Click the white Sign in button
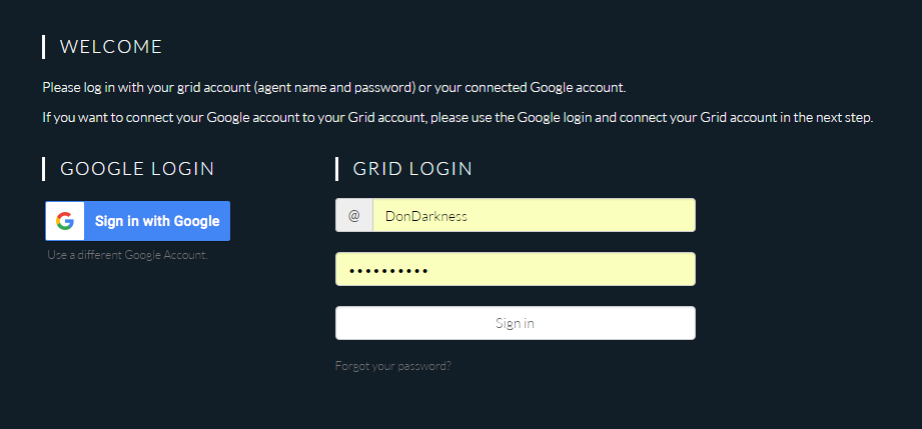Image resolution: width=922 pixels, height=429 pixels. coord(515,323)
